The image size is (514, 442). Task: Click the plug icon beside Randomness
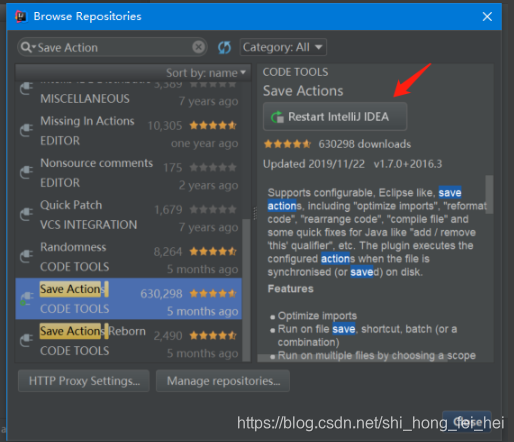(x=26, y=256)
